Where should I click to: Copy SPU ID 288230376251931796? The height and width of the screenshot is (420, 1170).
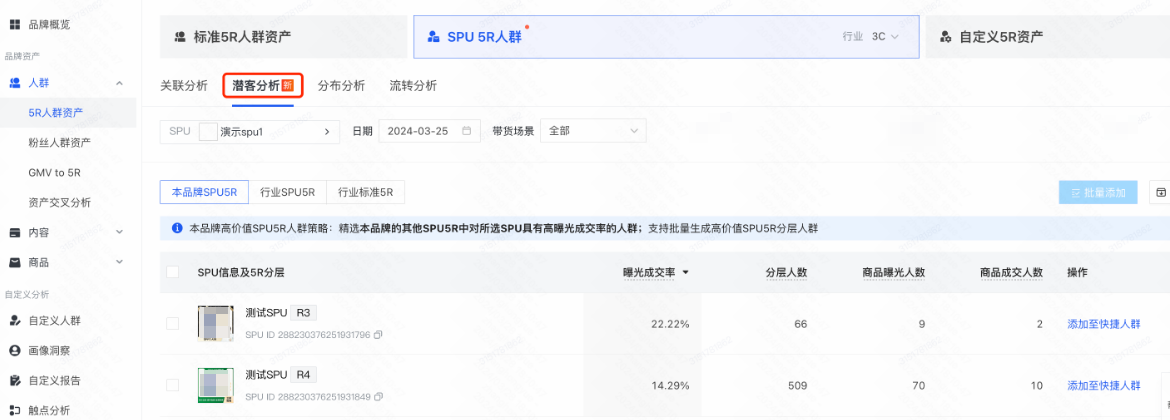[378, 335]
